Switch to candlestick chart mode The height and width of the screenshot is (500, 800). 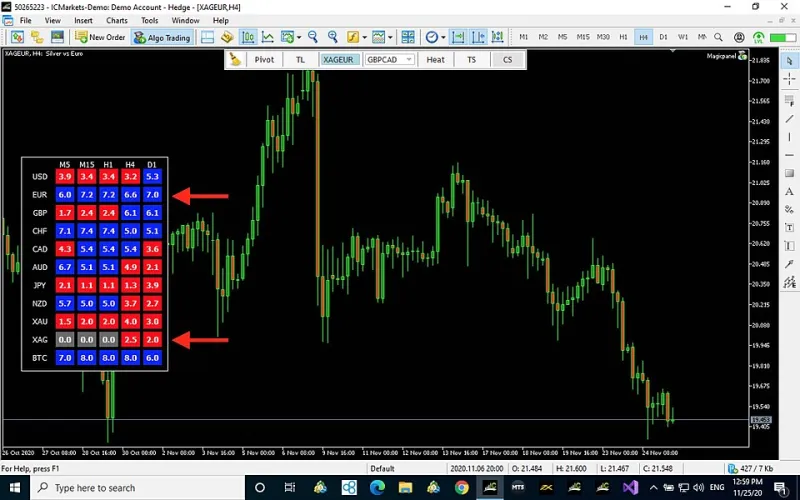248,37
